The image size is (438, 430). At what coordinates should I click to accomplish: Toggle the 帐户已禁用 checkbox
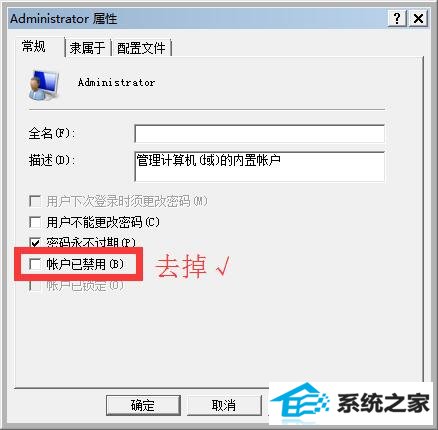[35, 264]
